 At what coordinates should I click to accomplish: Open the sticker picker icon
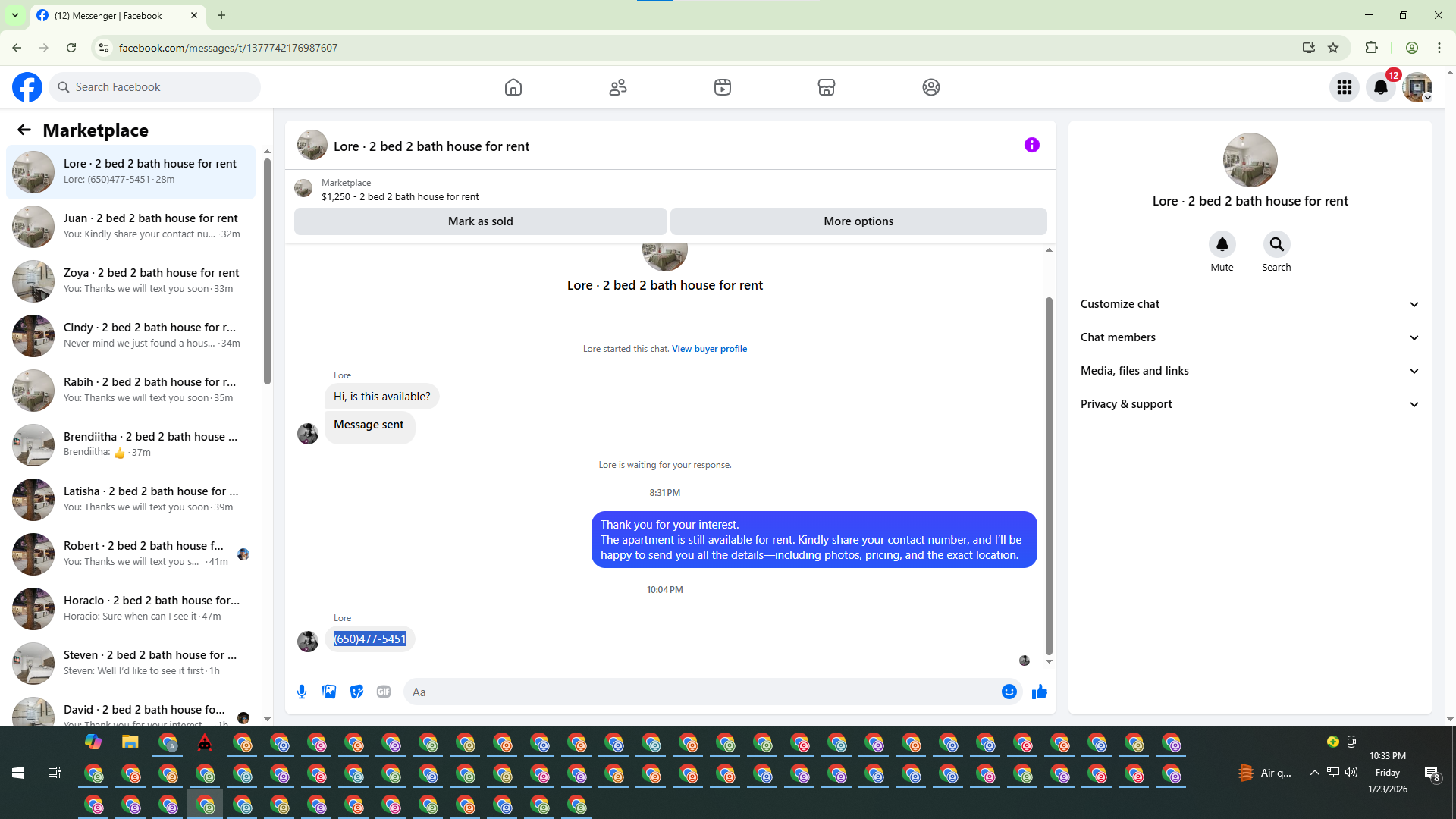pyautogui.click(x=356, y=692)
